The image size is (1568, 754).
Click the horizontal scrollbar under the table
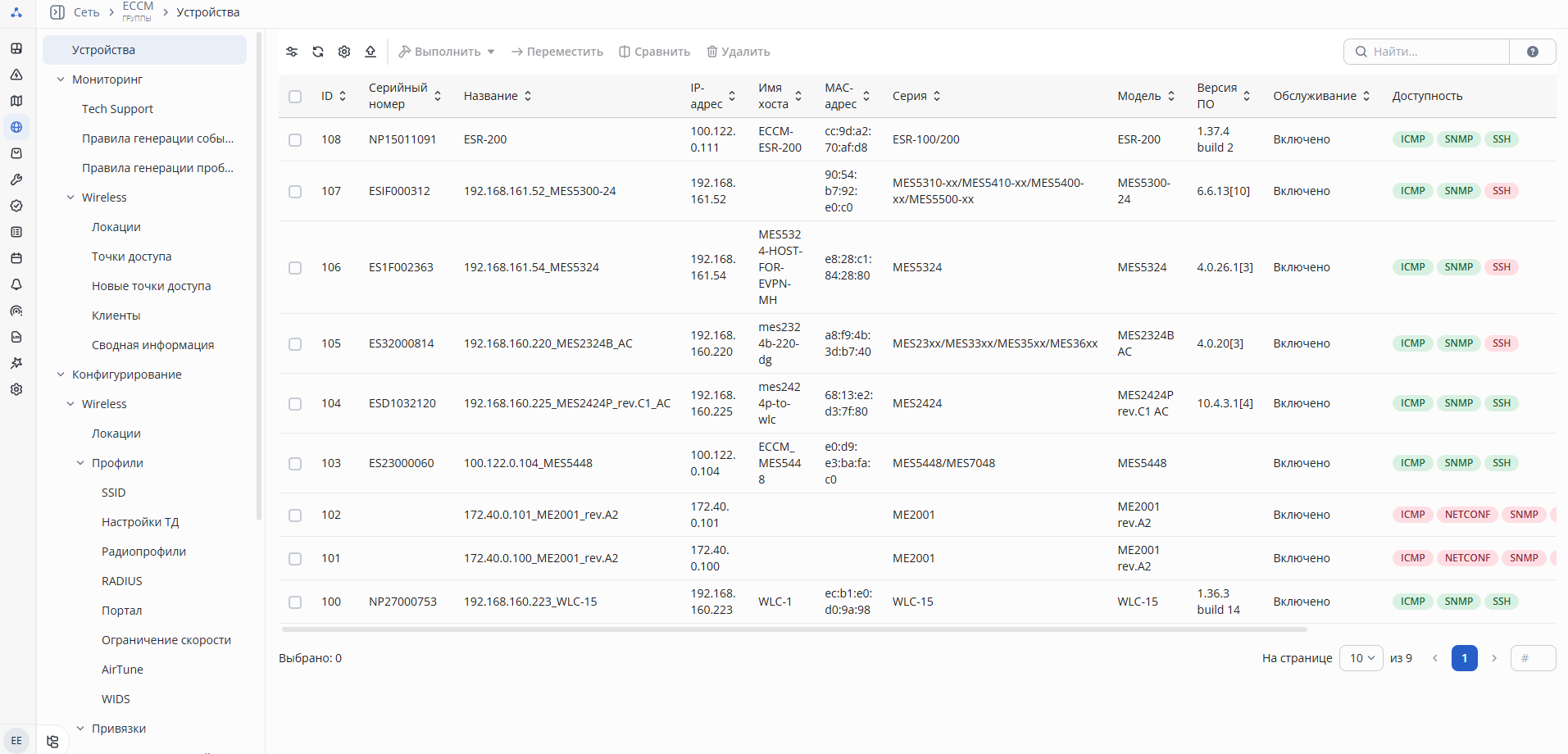click(x=794, y=629)
